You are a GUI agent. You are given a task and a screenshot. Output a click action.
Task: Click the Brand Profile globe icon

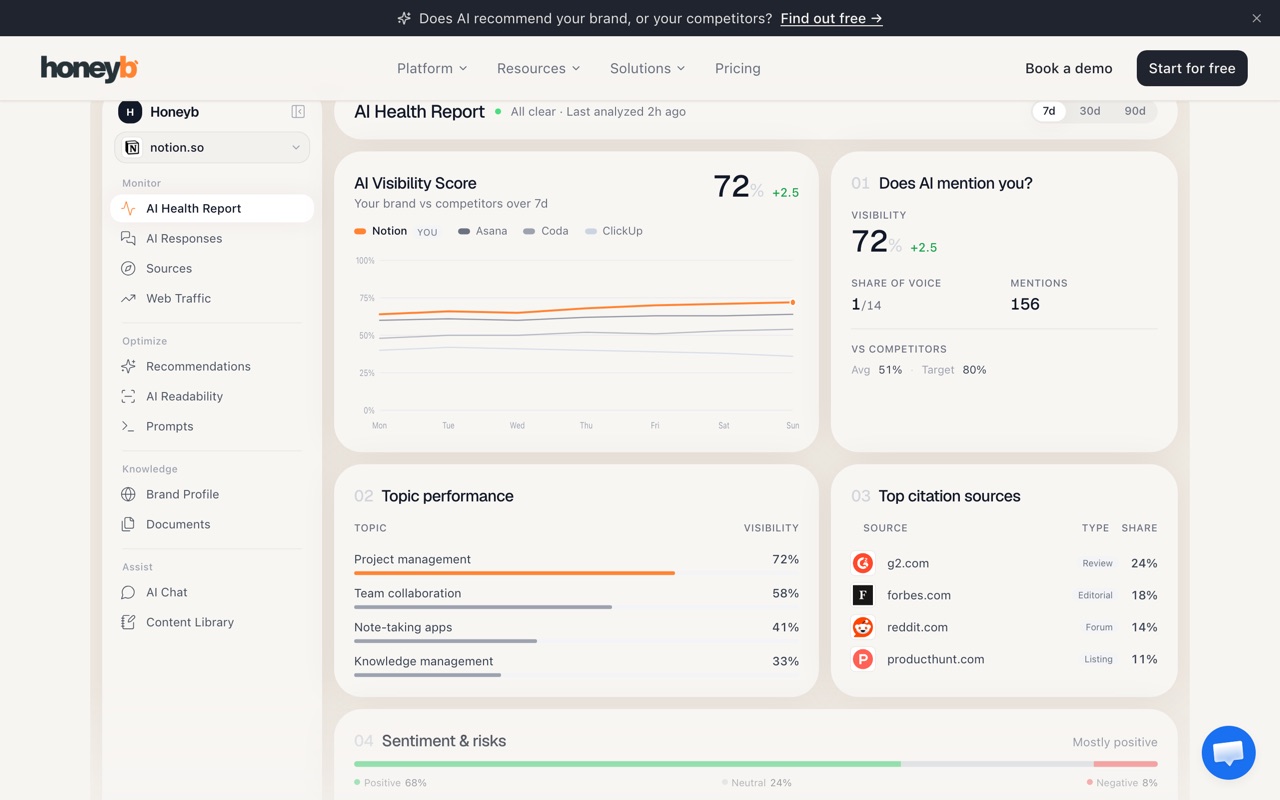click(128, 495)
